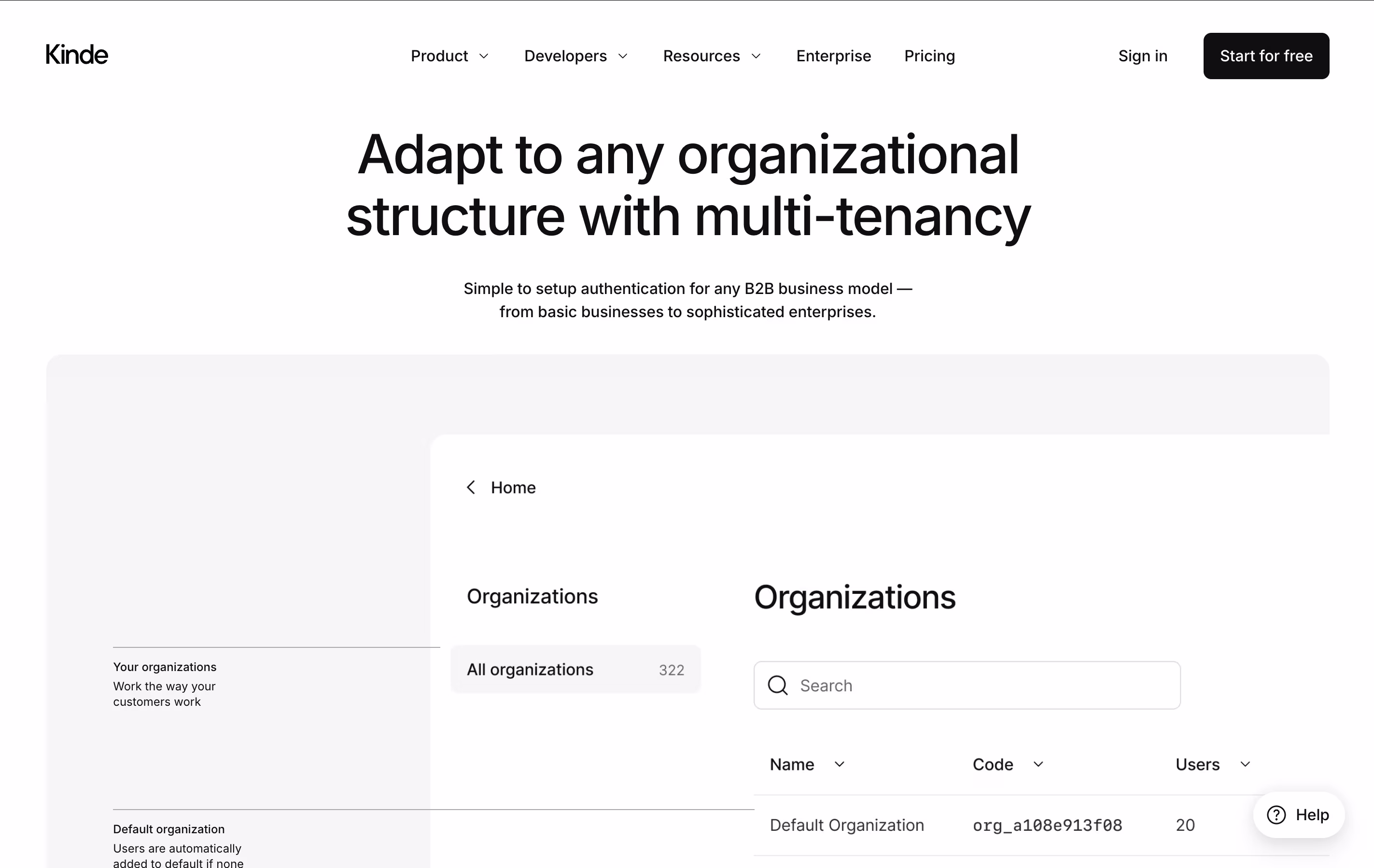Expand the Resources chevron arrow

[x=756, y=56]
